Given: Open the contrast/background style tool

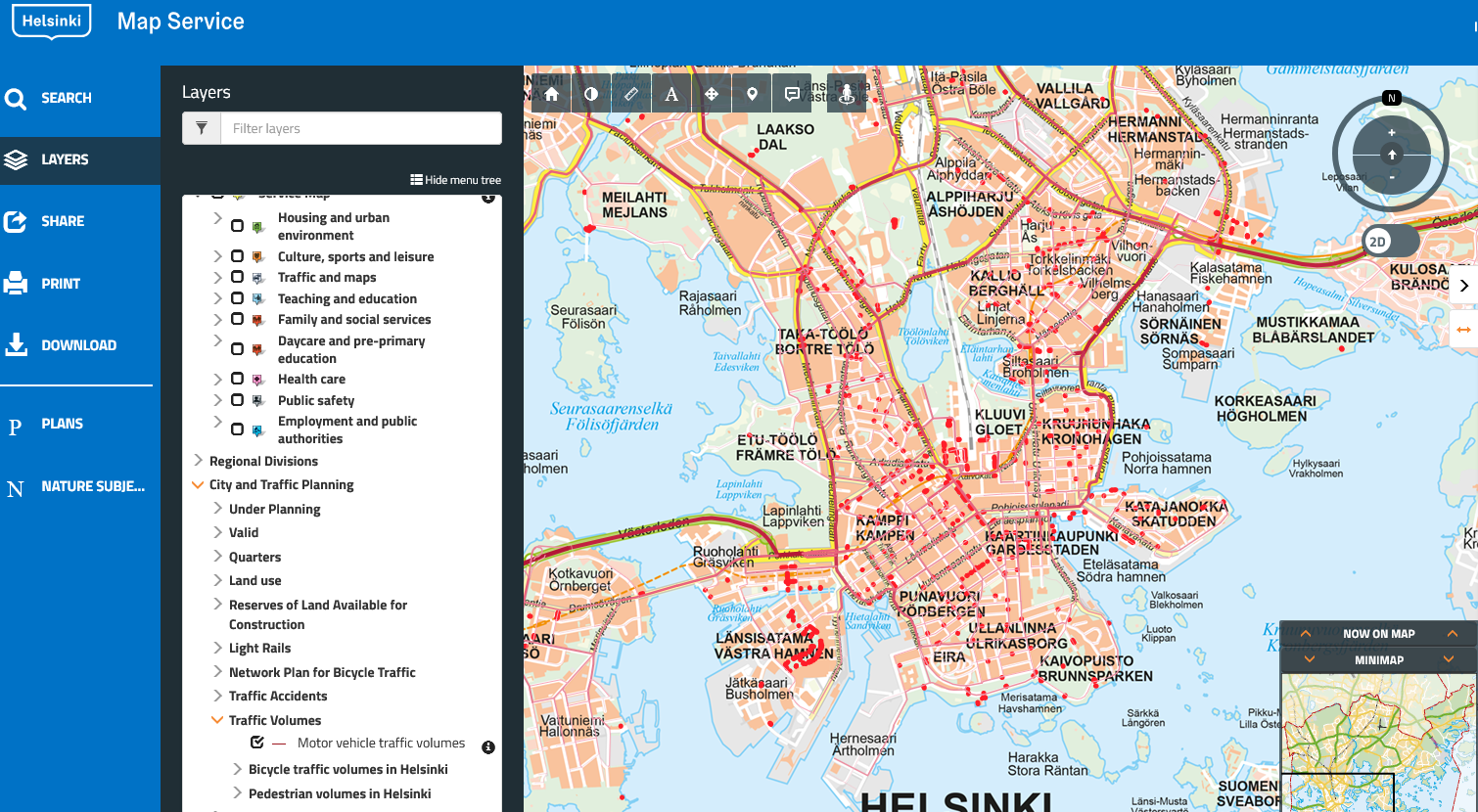Looking at the screenshot, I should 591,92.
